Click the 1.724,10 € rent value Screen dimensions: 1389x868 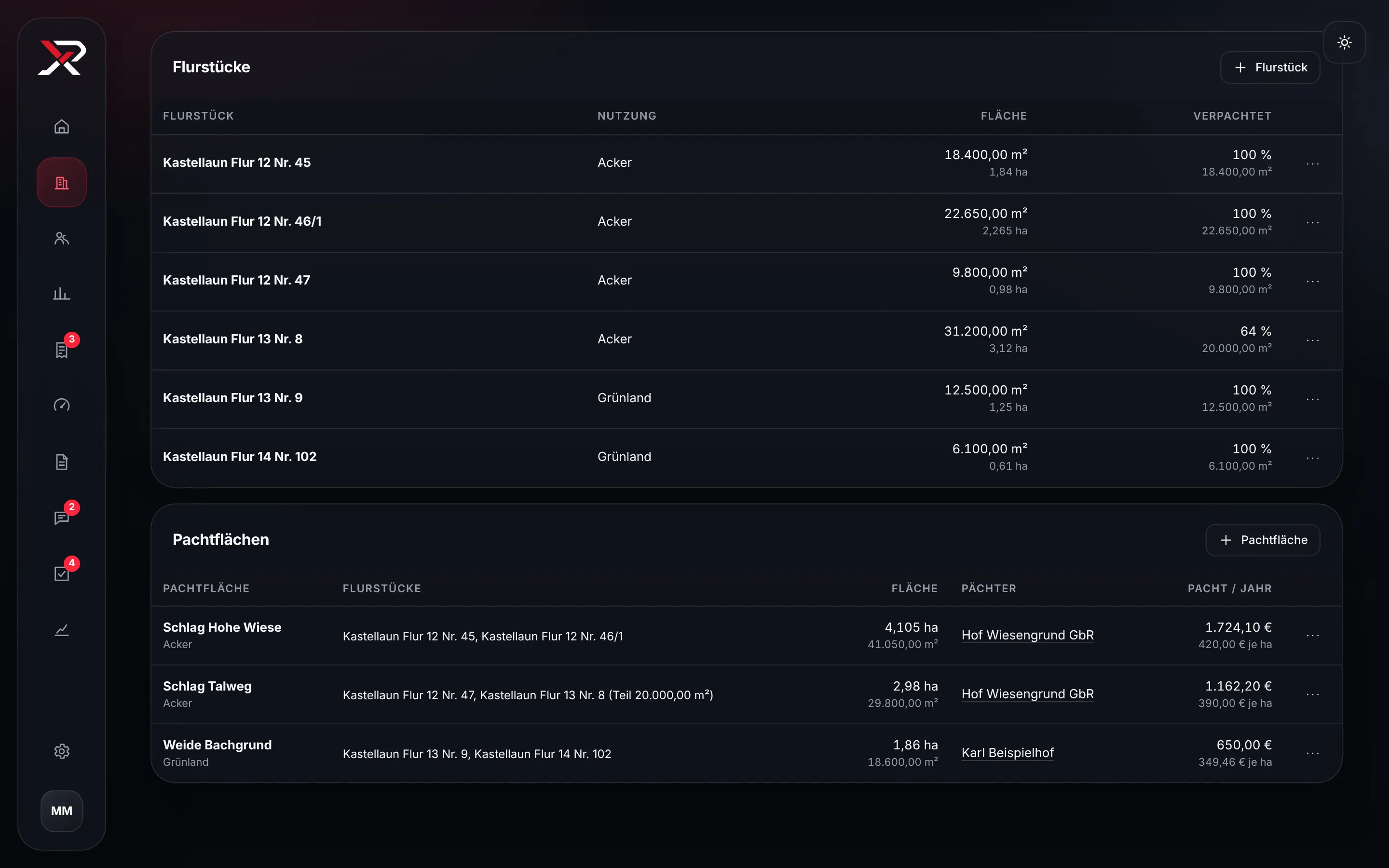(x=1238, y=627)
